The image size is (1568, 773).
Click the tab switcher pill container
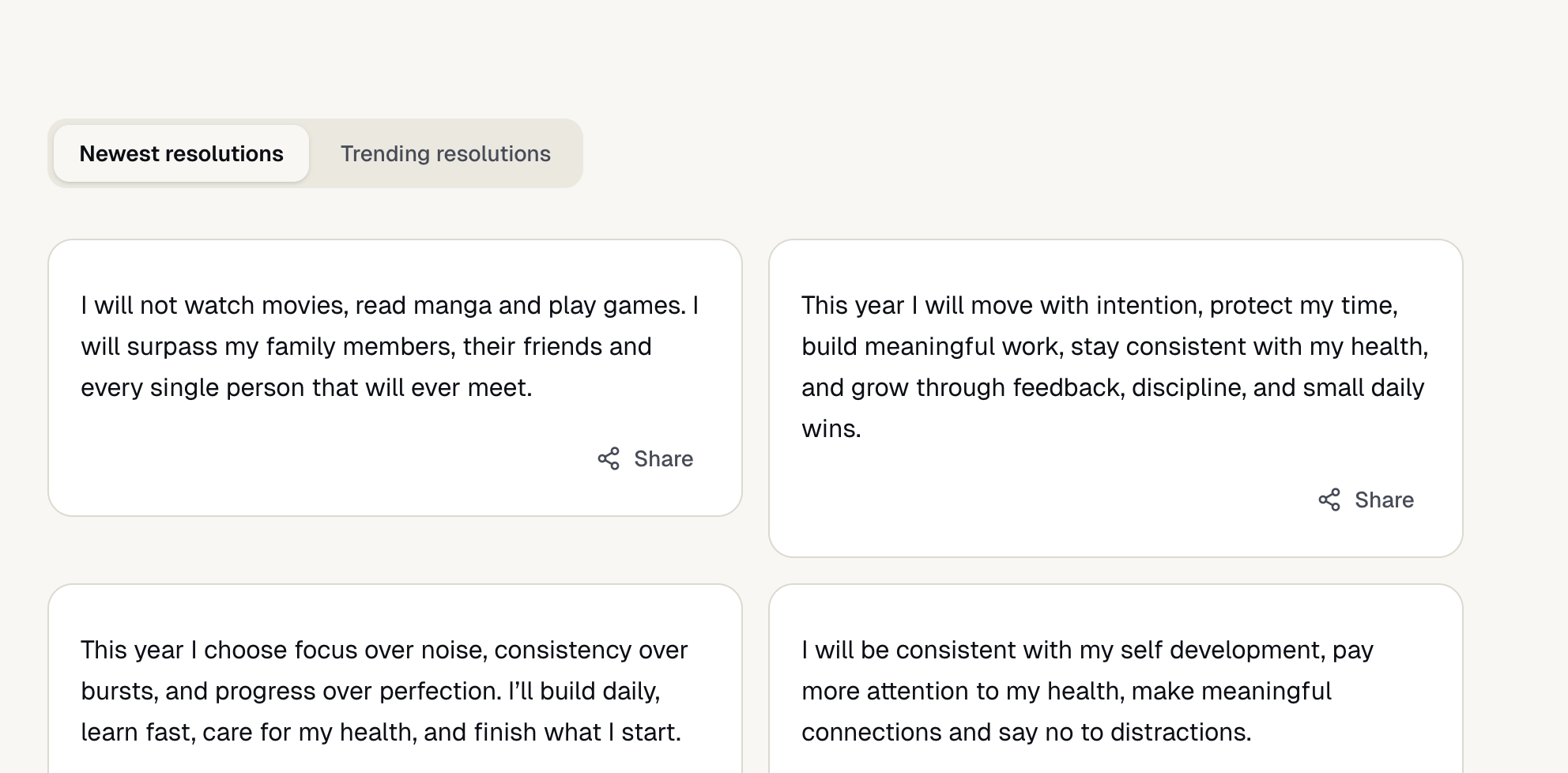pos(316,153)
